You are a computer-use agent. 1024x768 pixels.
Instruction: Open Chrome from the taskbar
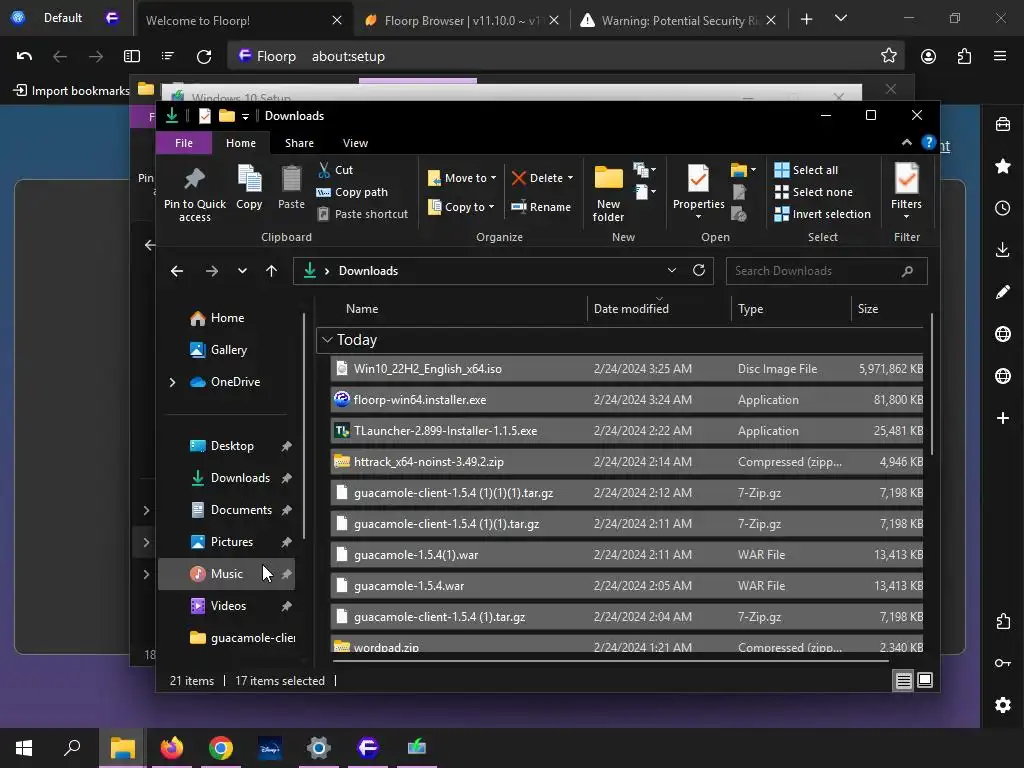pos(221,747)
